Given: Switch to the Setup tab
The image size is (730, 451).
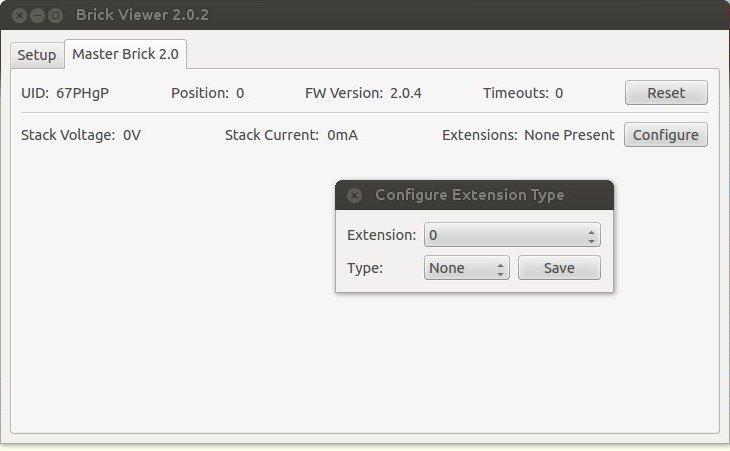Looking at the screenshot, I should click(36, 55).
